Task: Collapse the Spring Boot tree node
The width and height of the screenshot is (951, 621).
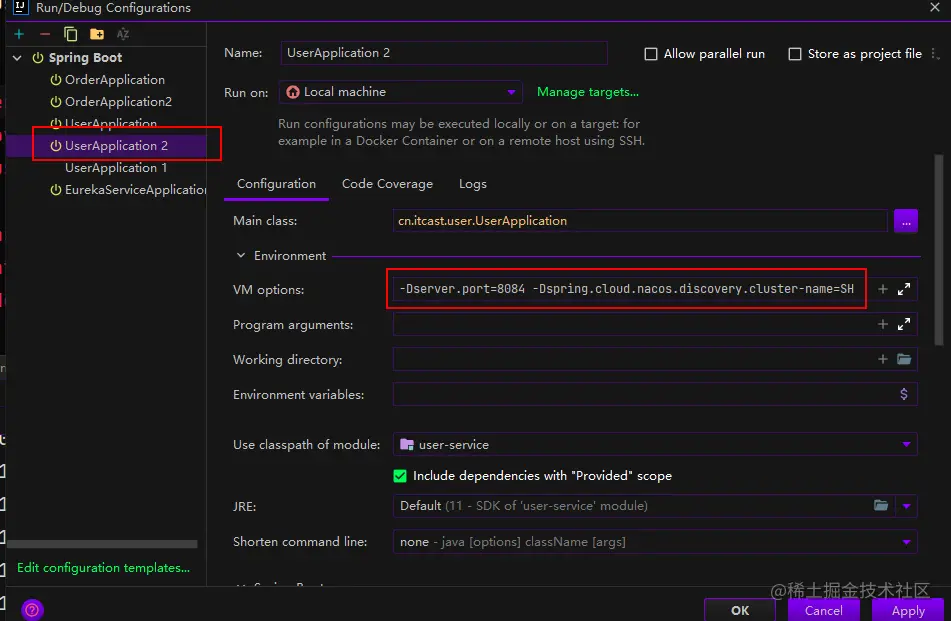Action: (18, 58)
